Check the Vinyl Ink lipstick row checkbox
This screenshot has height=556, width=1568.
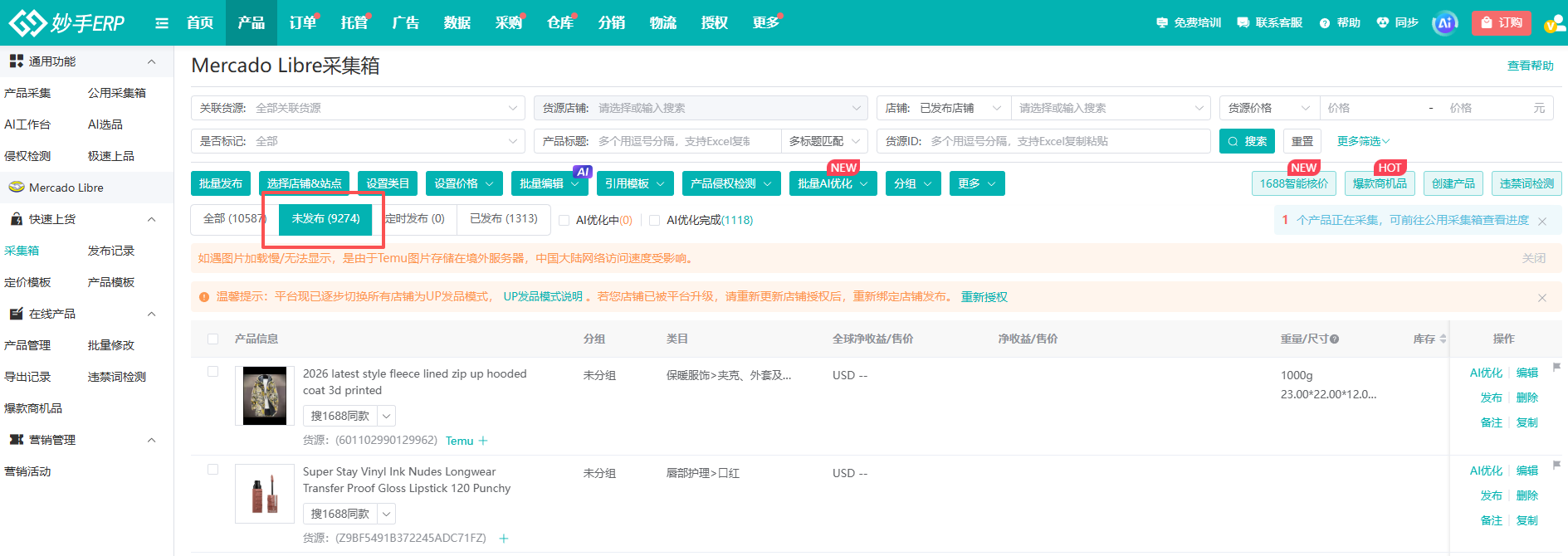point(213,470)
